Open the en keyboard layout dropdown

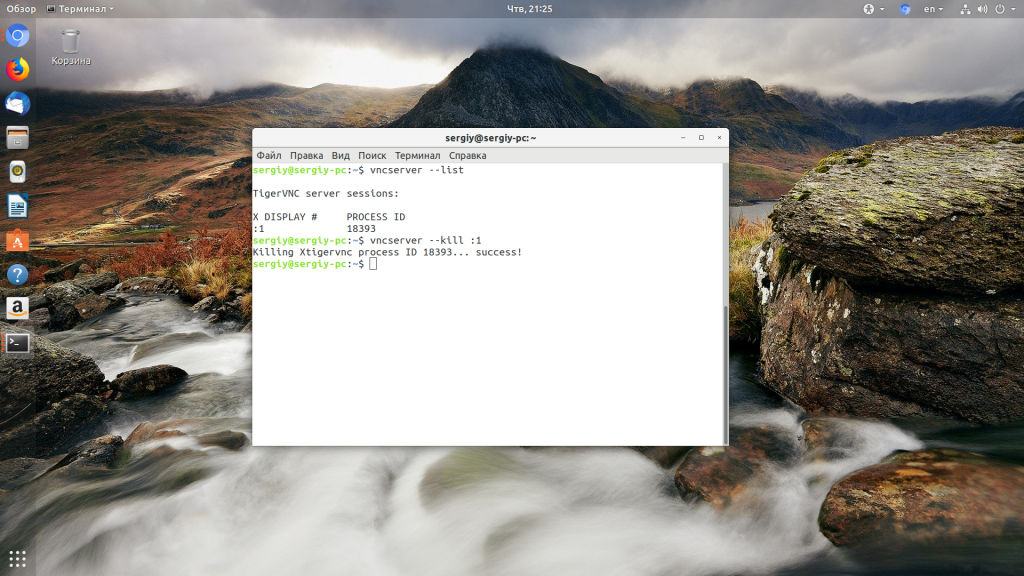coord(934,9)
